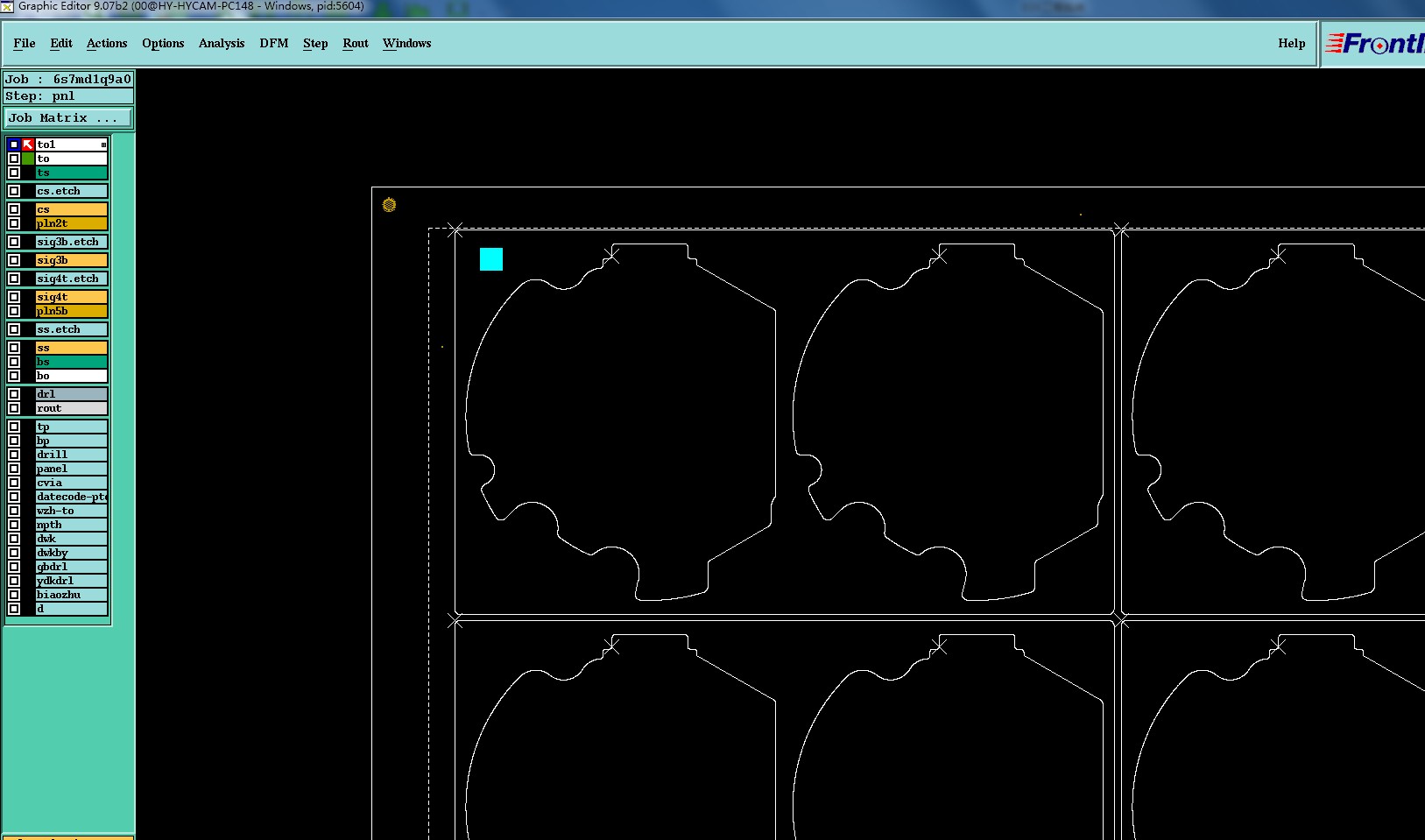Open the Actions menu
1425x840 pixels.
pyautogui.click(x=107, y=43)
